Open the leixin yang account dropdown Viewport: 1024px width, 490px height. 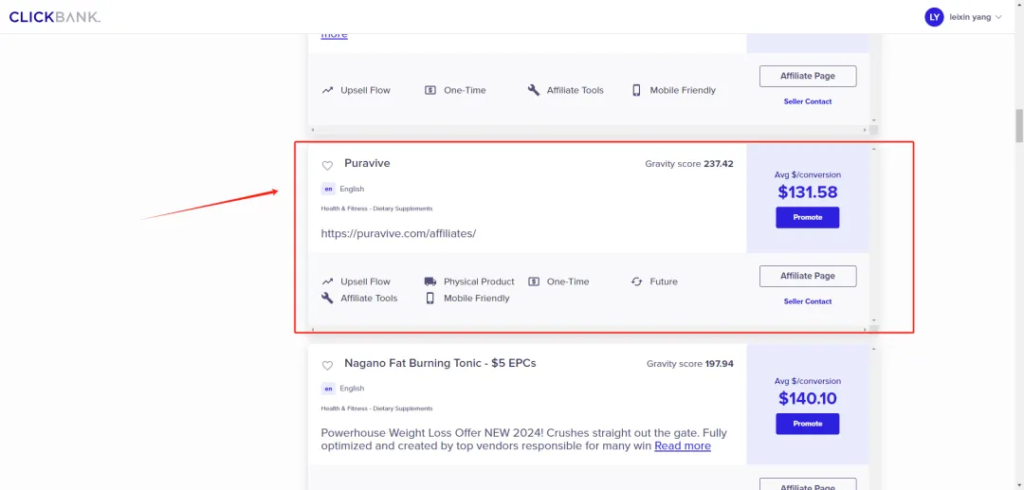(x=963, y=17)
